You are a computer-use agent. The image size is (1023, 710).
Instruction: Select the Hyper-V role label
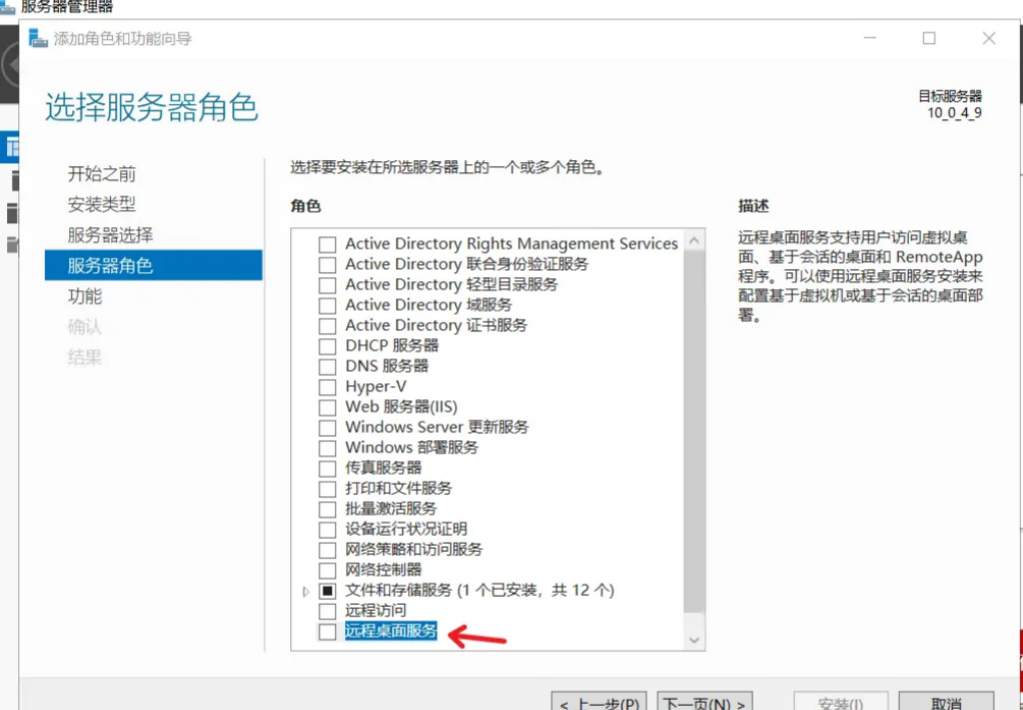click(376, 387)
